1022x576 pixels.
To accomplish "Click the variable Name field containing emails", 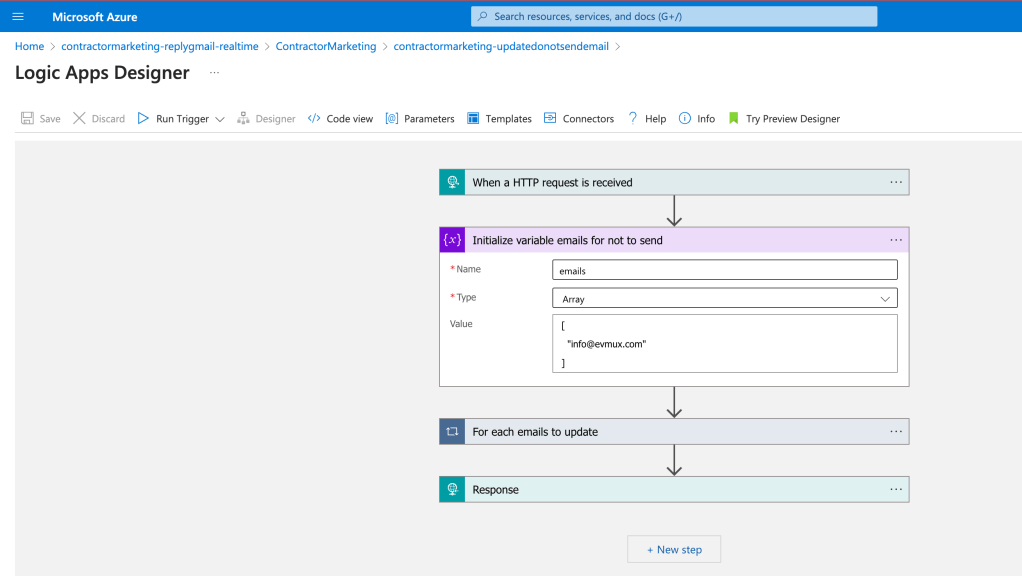I will click(x=725, y=270).
